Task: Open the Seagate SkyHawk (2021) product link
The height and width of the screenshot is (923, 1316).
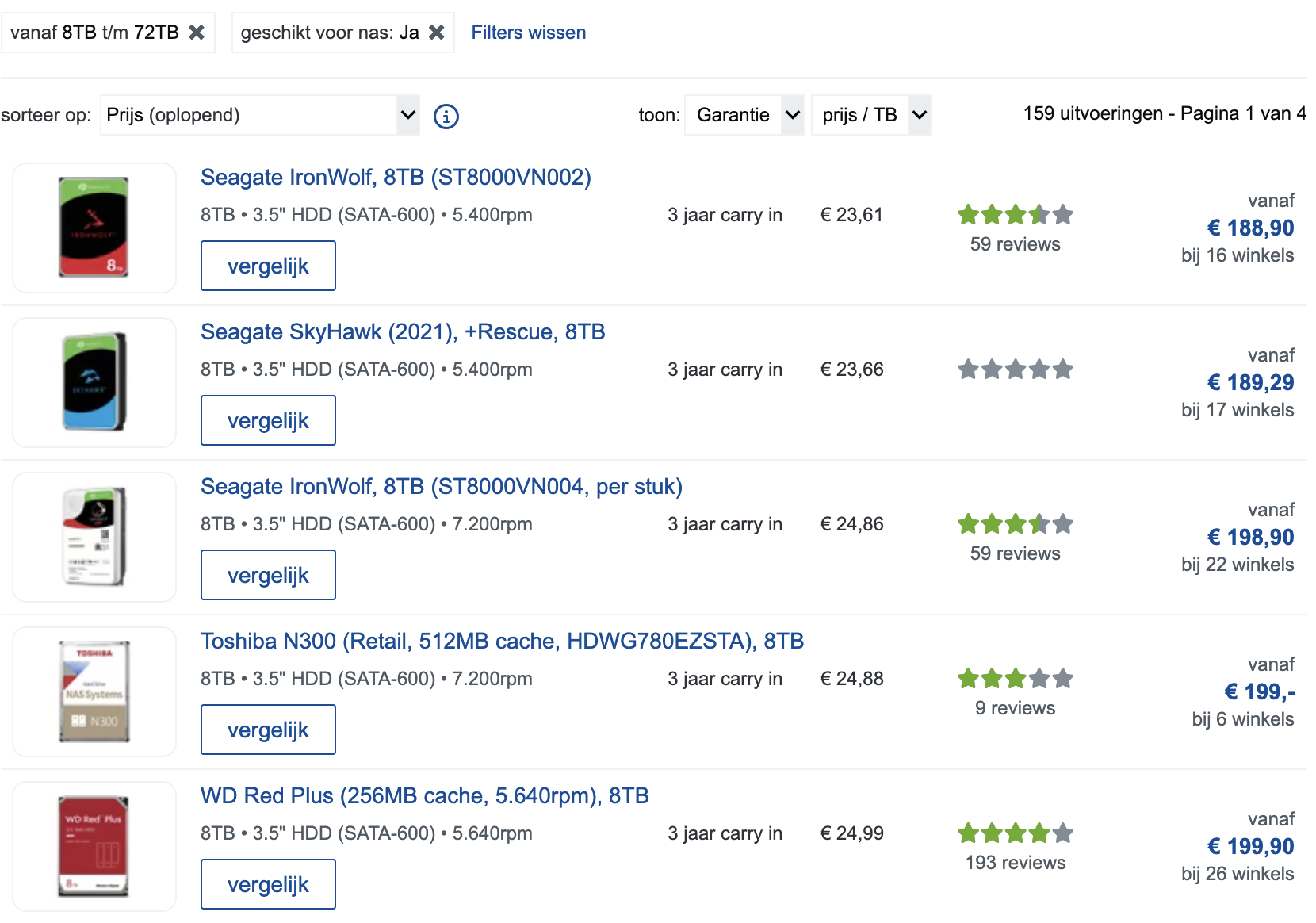Action: [x=403, y=331]
